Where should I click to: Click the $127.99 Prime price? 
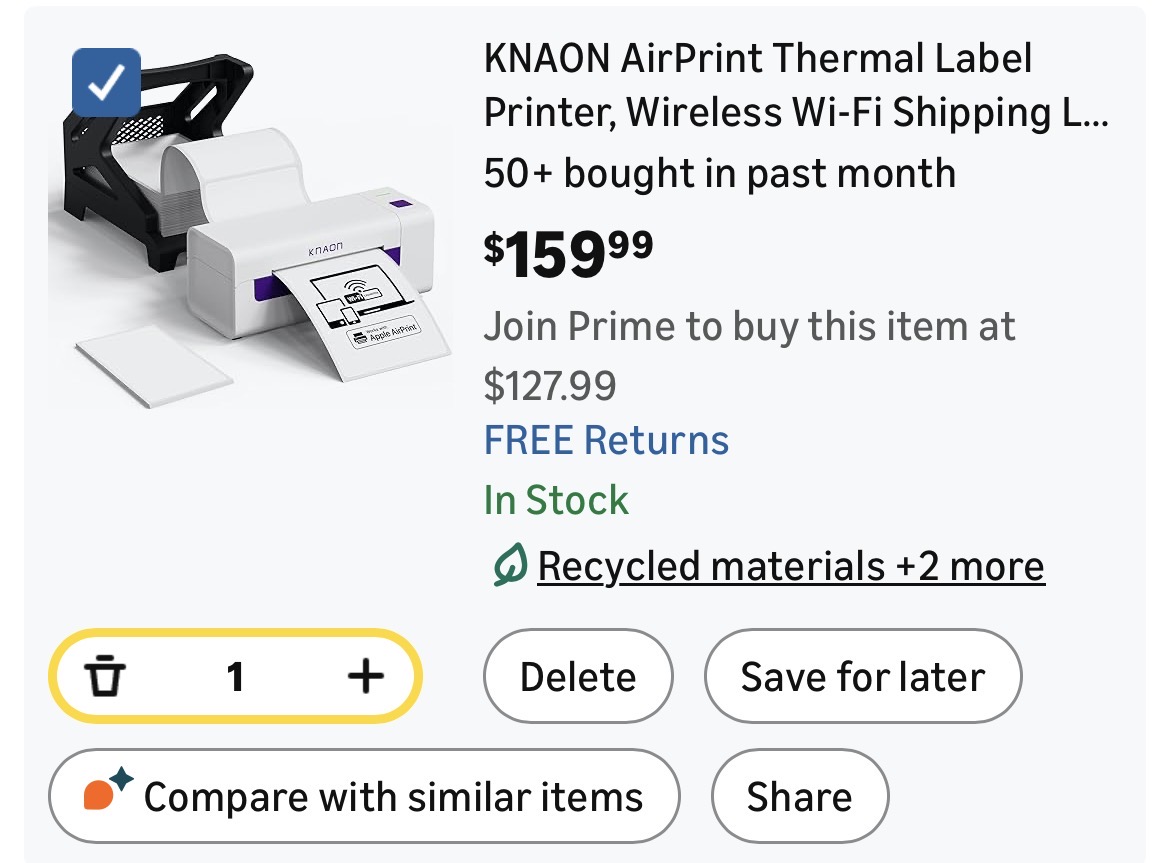550,385
